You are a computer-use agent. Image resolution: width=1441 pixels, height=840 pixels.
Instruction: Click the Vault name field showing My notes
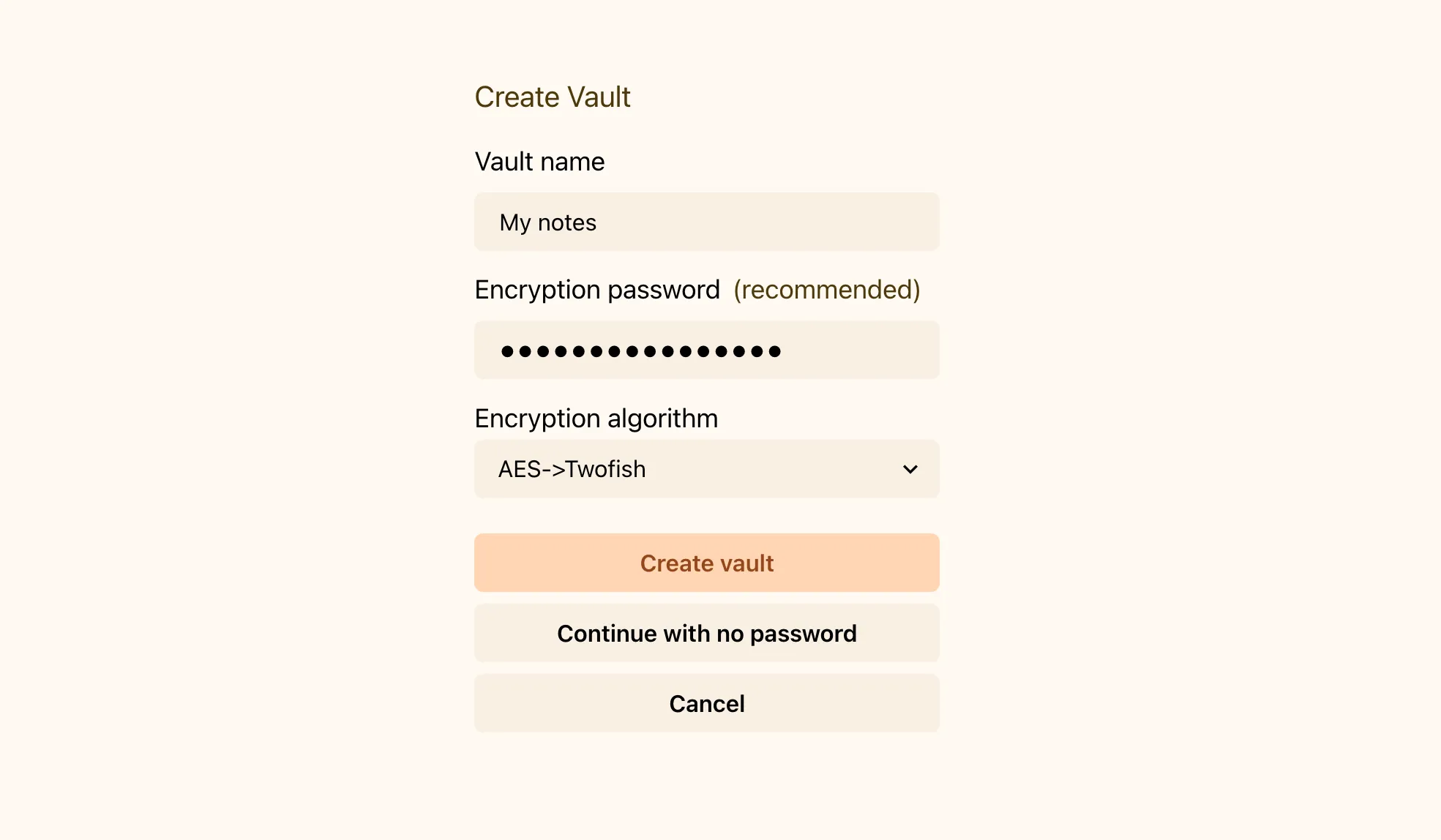(706, 222)
